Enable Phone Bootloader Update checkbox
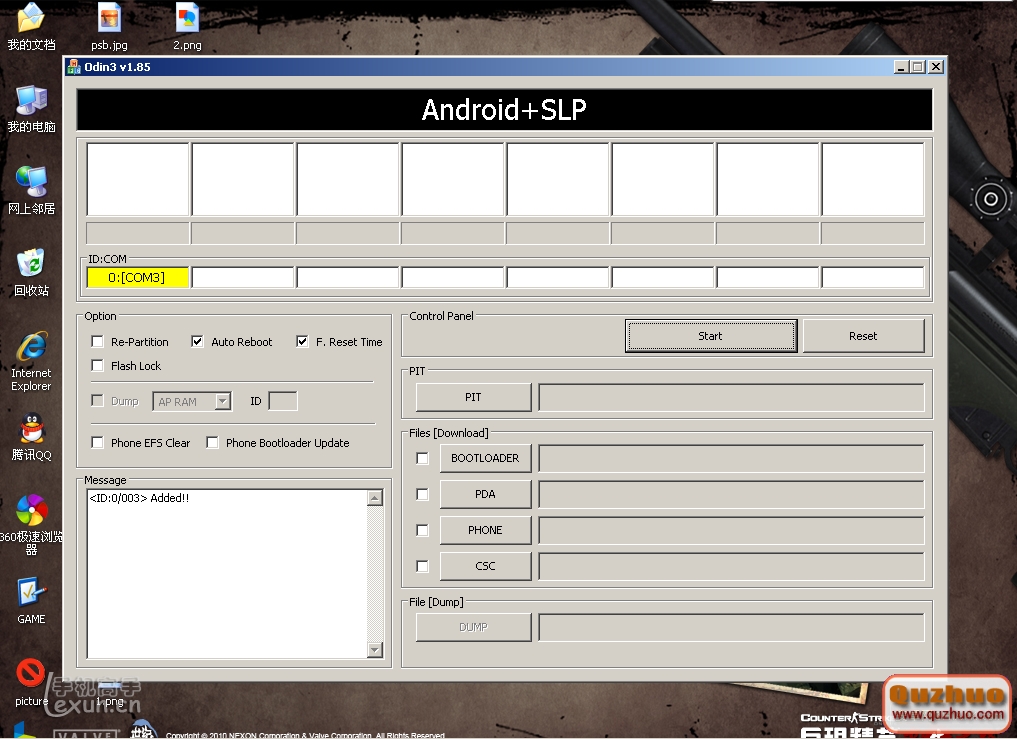This screenshot has height=739, width=1017. [213, 443]
